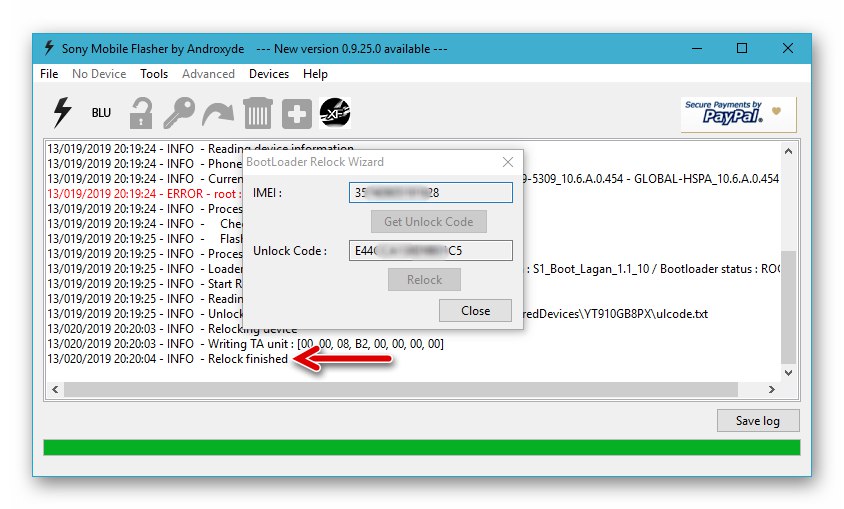
Task: Click the vertical scrollbar thumb of log
Action: tap(789, 307)
